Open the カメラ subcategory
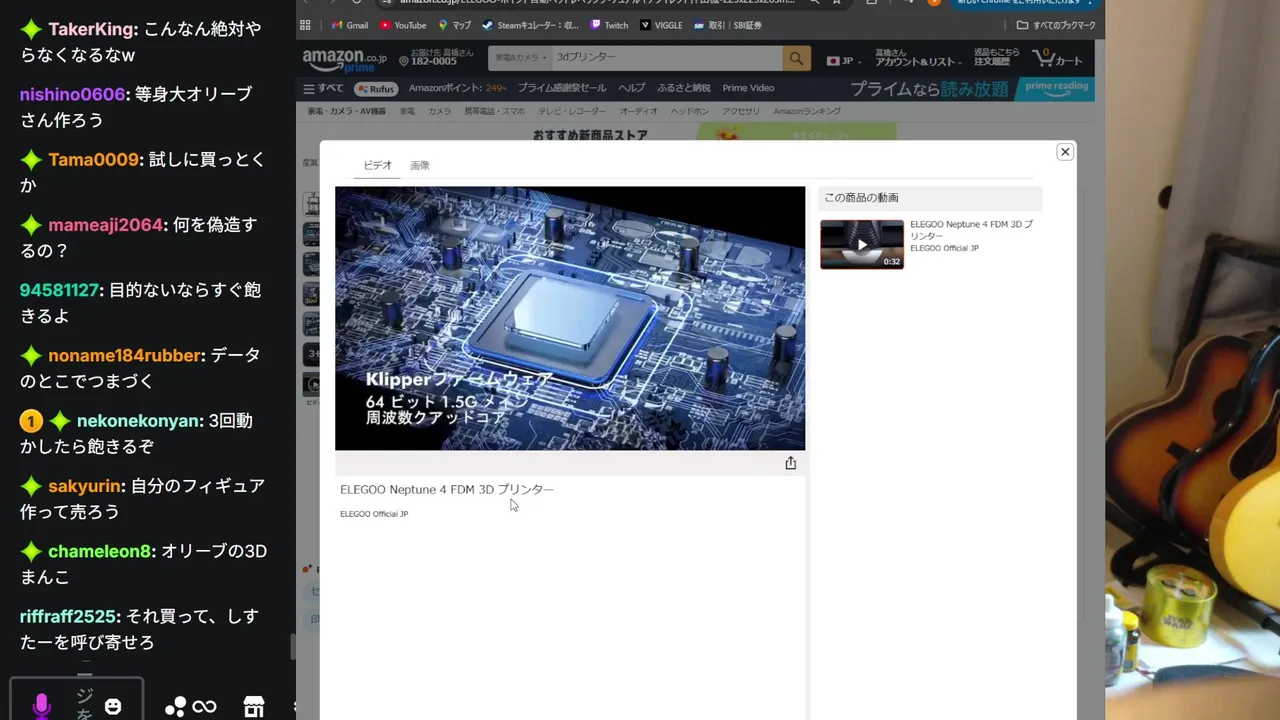This screenshot has height=720, width=1280. pyautogui.click(x=440, y=111)
